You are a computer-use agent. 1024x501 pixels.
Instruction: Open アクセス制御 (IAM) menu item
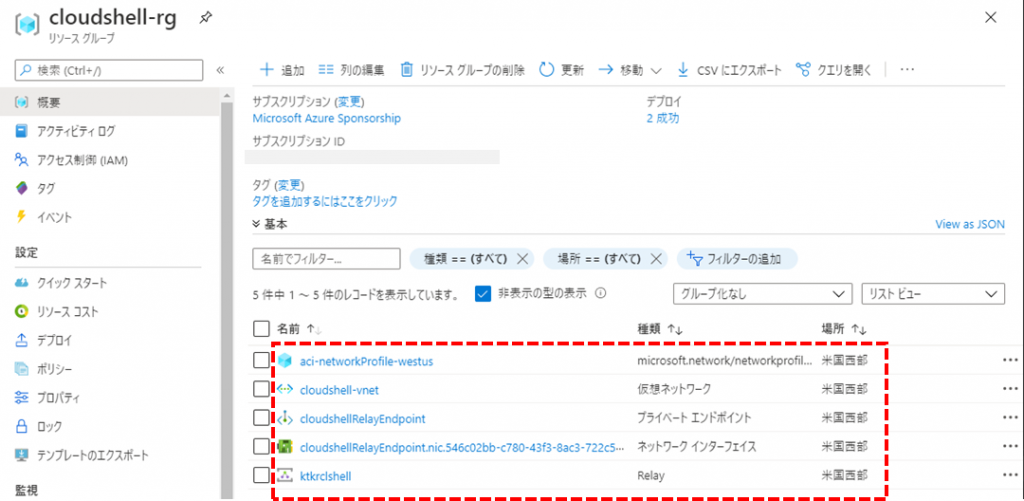point(82,159)
